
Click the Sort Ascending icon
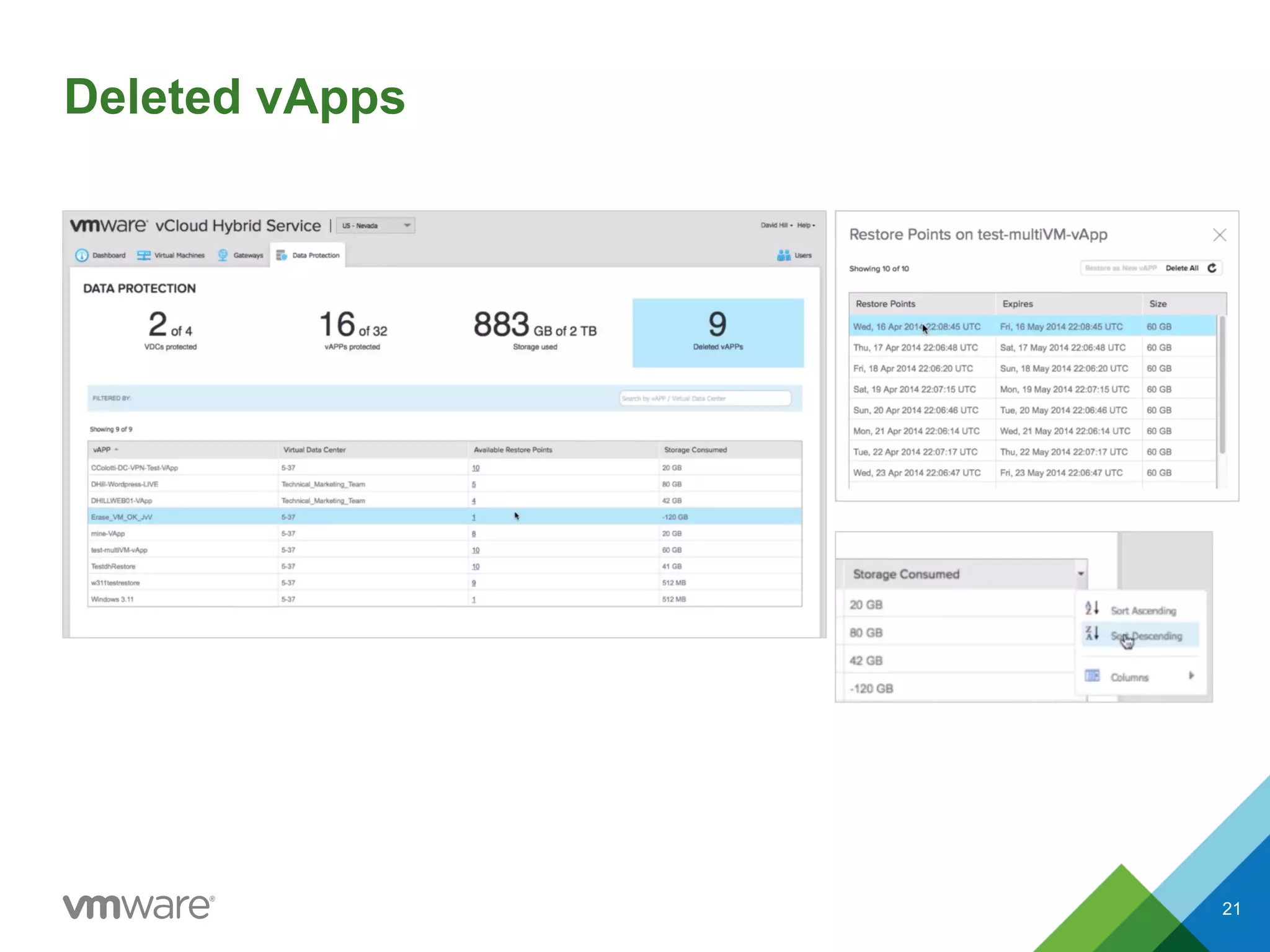(1092, 608)
